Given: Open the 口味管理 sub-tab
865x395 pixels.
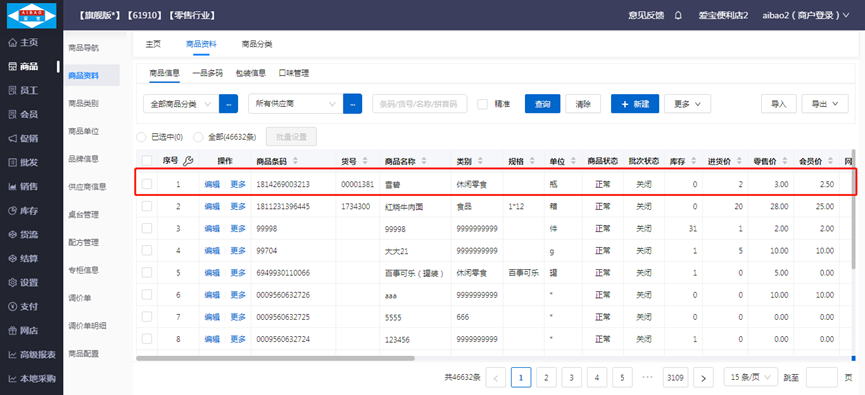Looking at the screenshot, I should [293, 73].
